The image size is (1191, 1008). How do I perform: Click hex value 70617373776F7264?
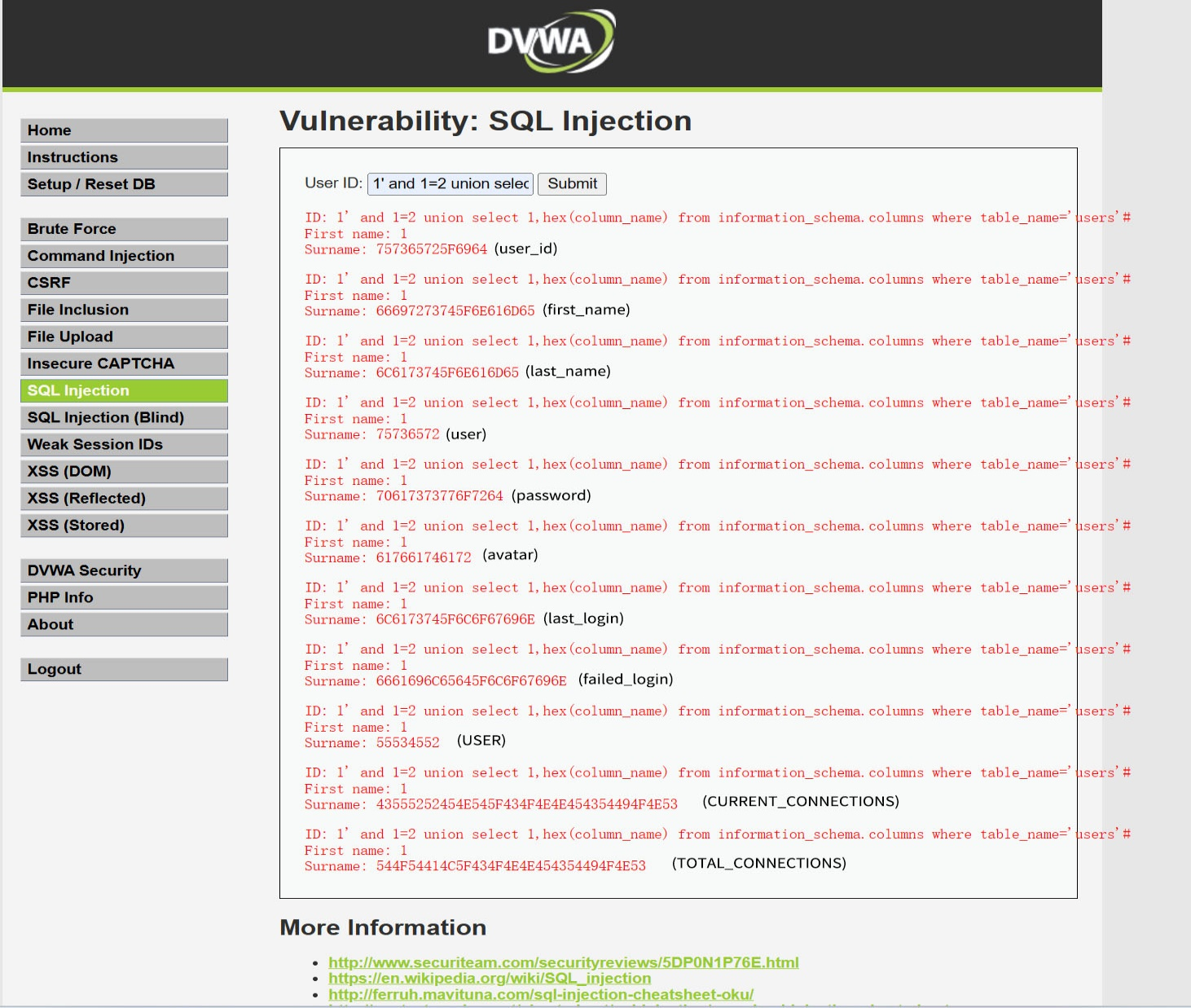pos(440,496)
